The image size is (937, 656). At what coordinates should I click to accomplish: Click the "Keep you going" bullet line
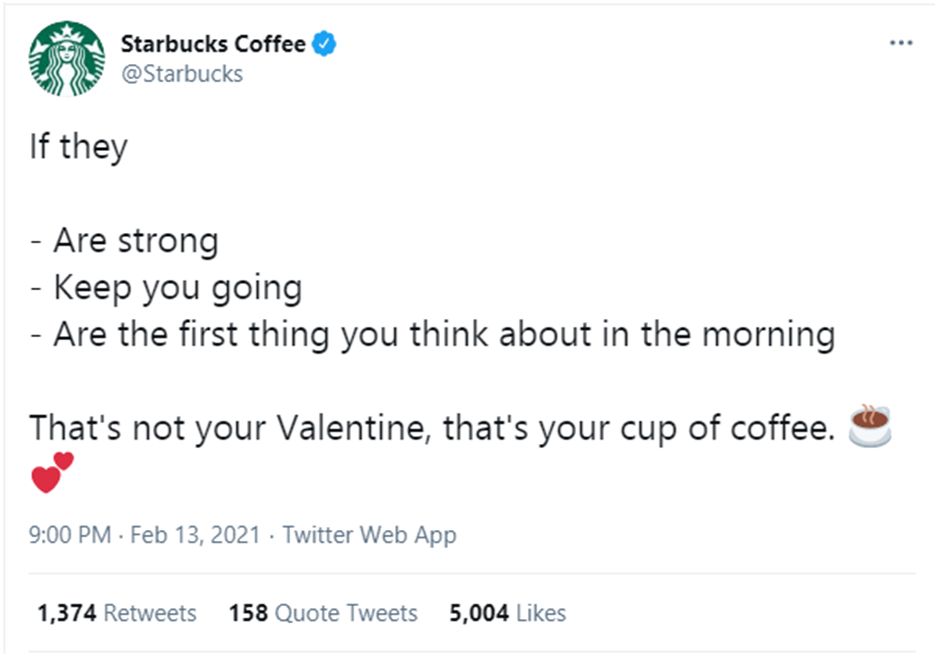(177, 288)
